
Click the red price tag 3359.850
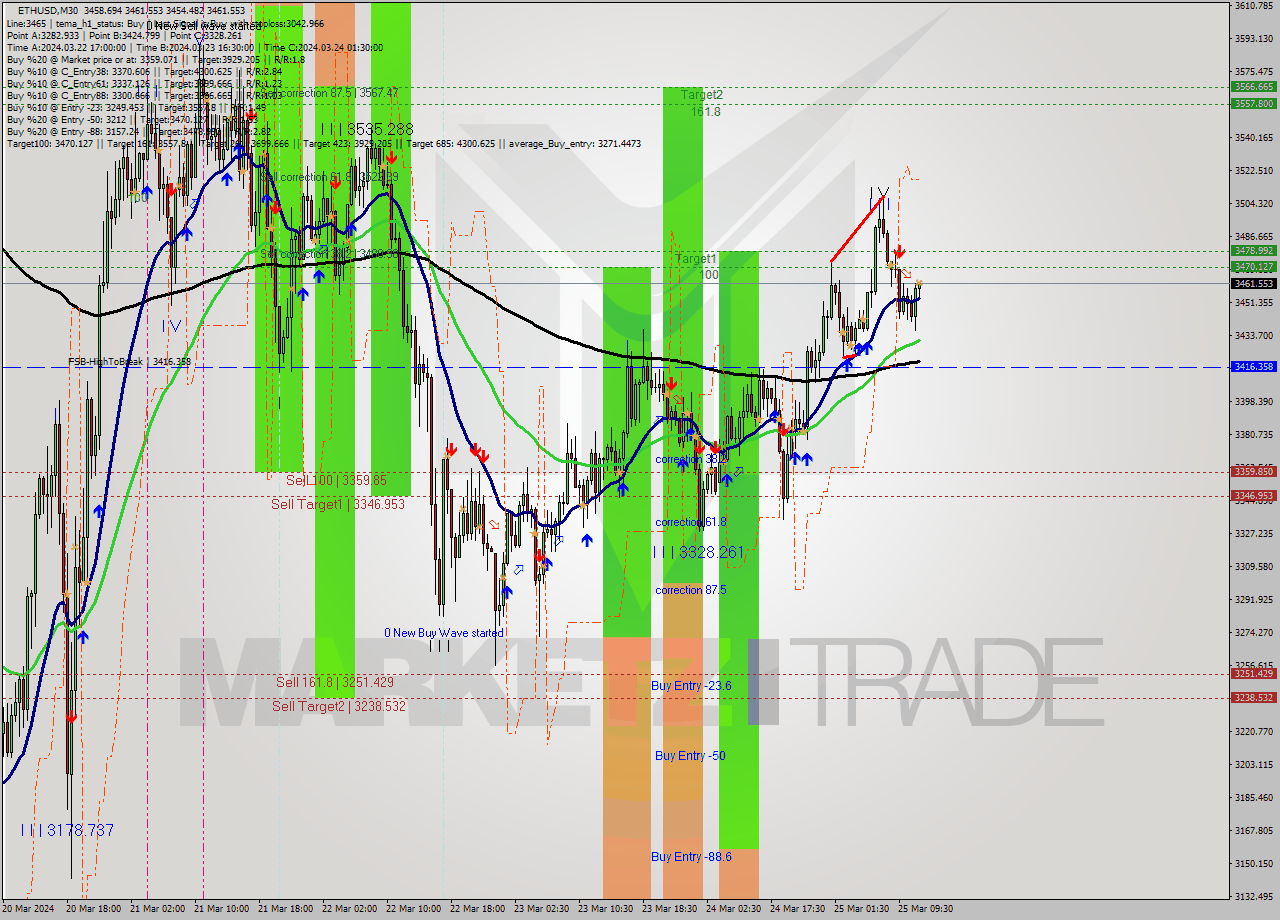click(x=1253, y=471)
